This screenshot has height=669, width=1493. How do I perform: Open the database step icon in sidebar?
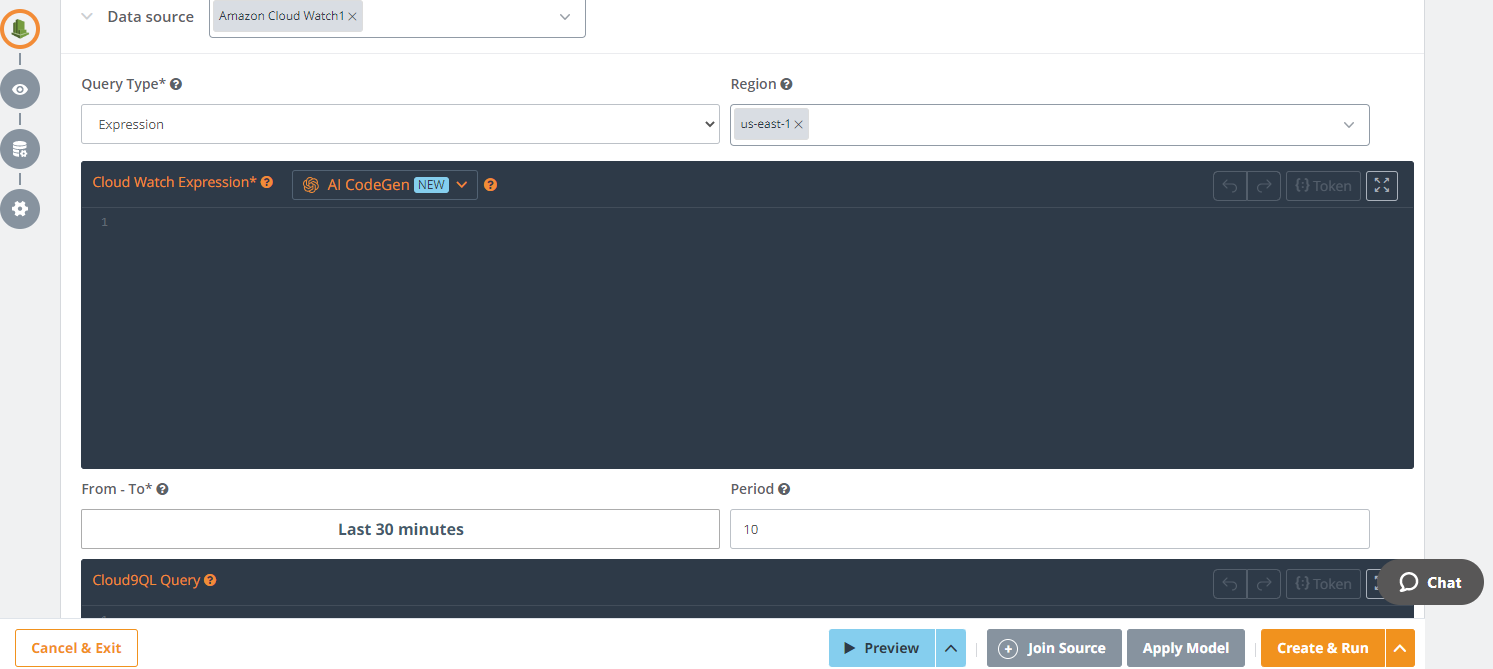20,149
